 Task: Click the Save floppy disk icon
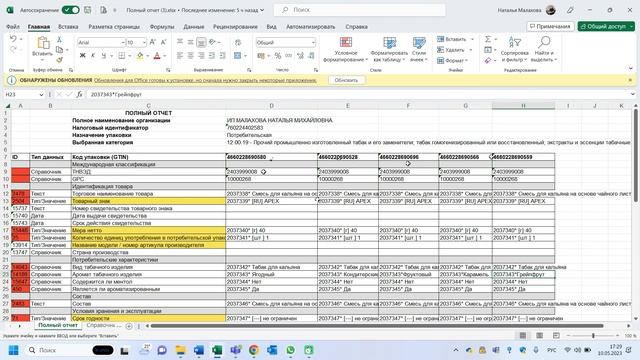(87, 10)
